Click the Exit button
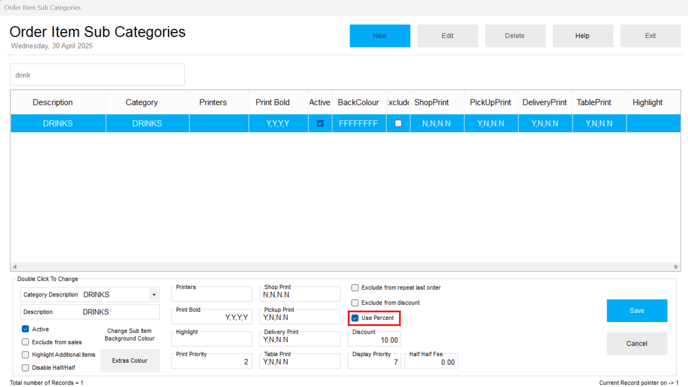The height and width of the screenshot is (387, 688). [x=650, y=36]
